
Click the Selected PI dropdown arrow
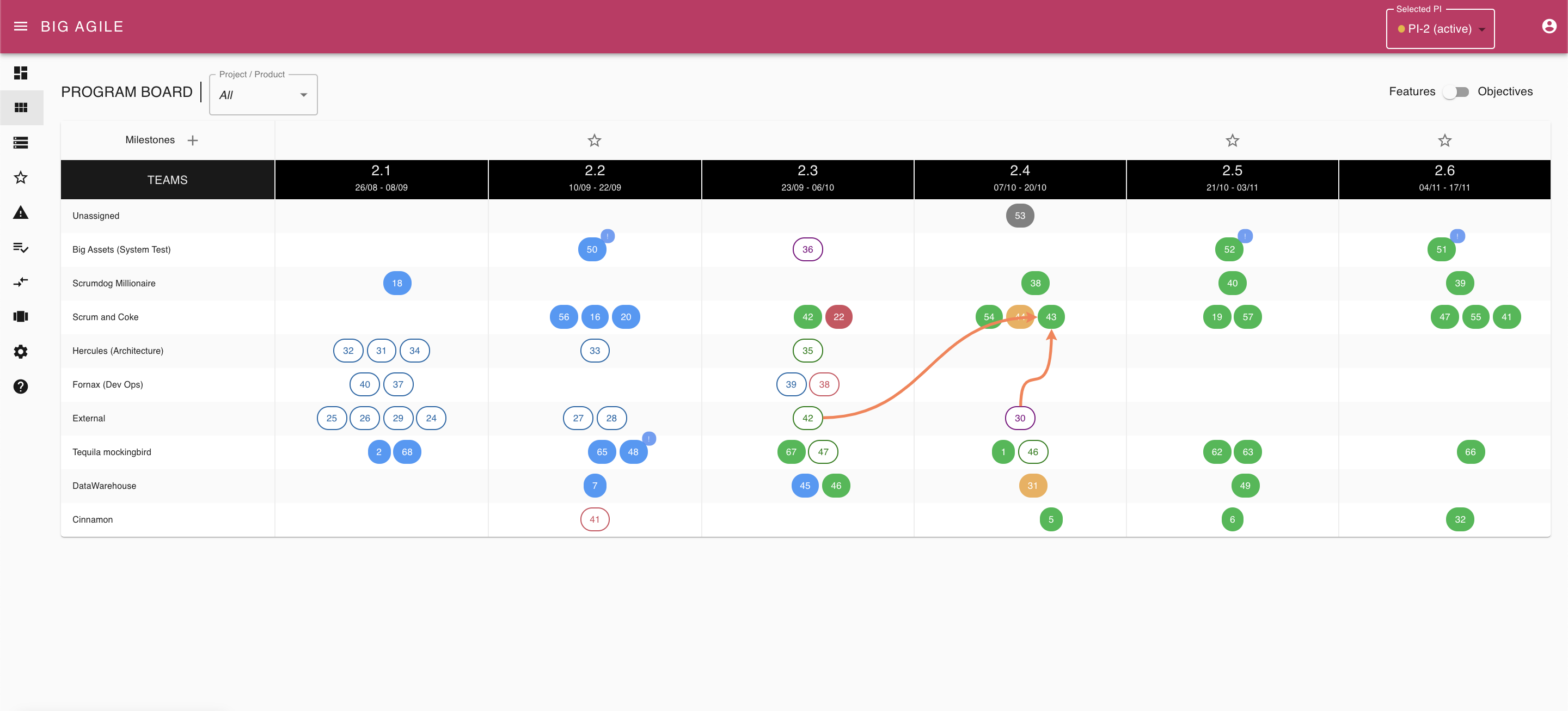pyautogui.click(x=1481, y=29)
